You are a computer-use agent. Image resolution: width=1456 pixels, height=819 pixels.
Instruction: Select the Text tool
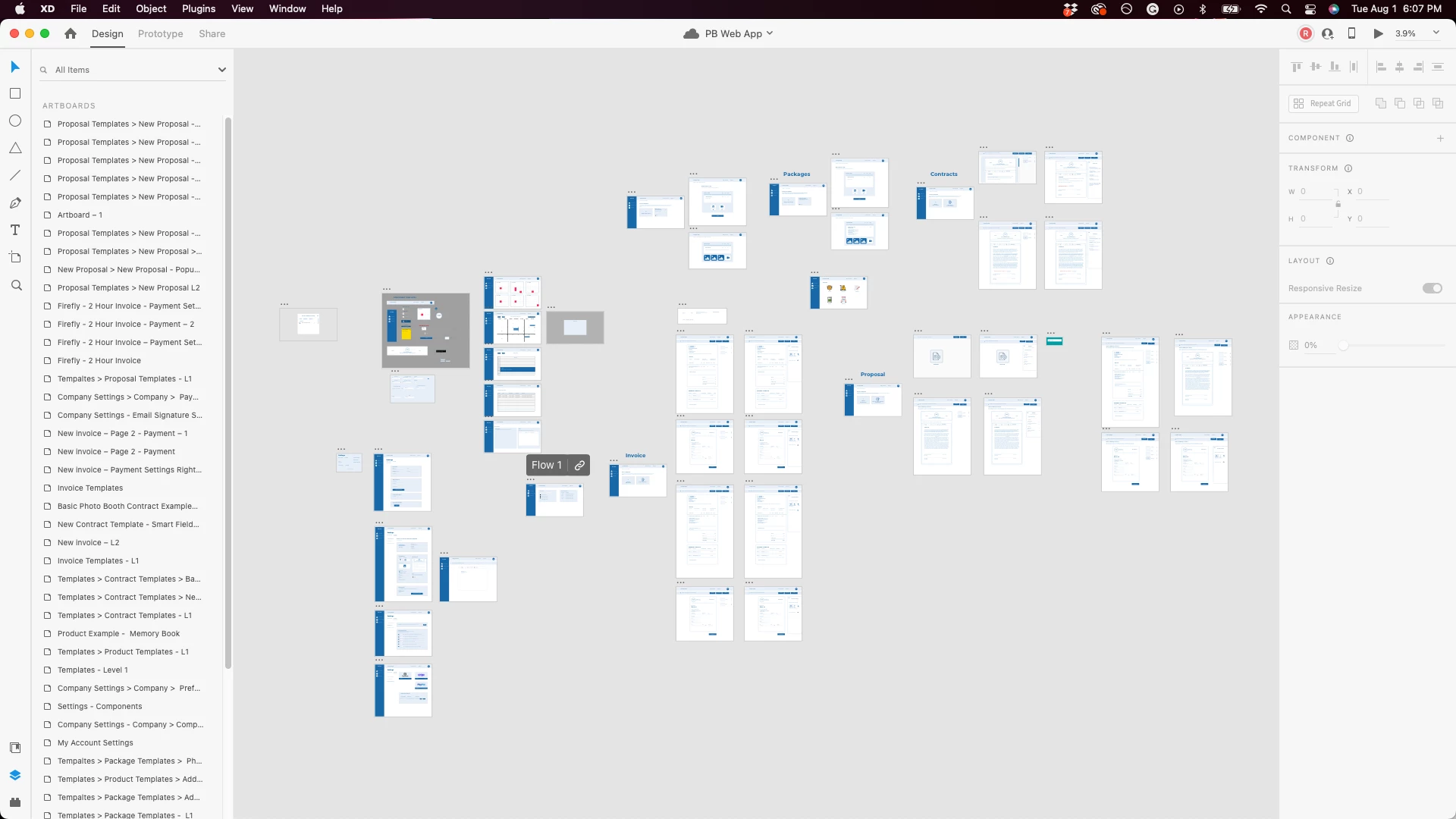click(x=14, y=230)
